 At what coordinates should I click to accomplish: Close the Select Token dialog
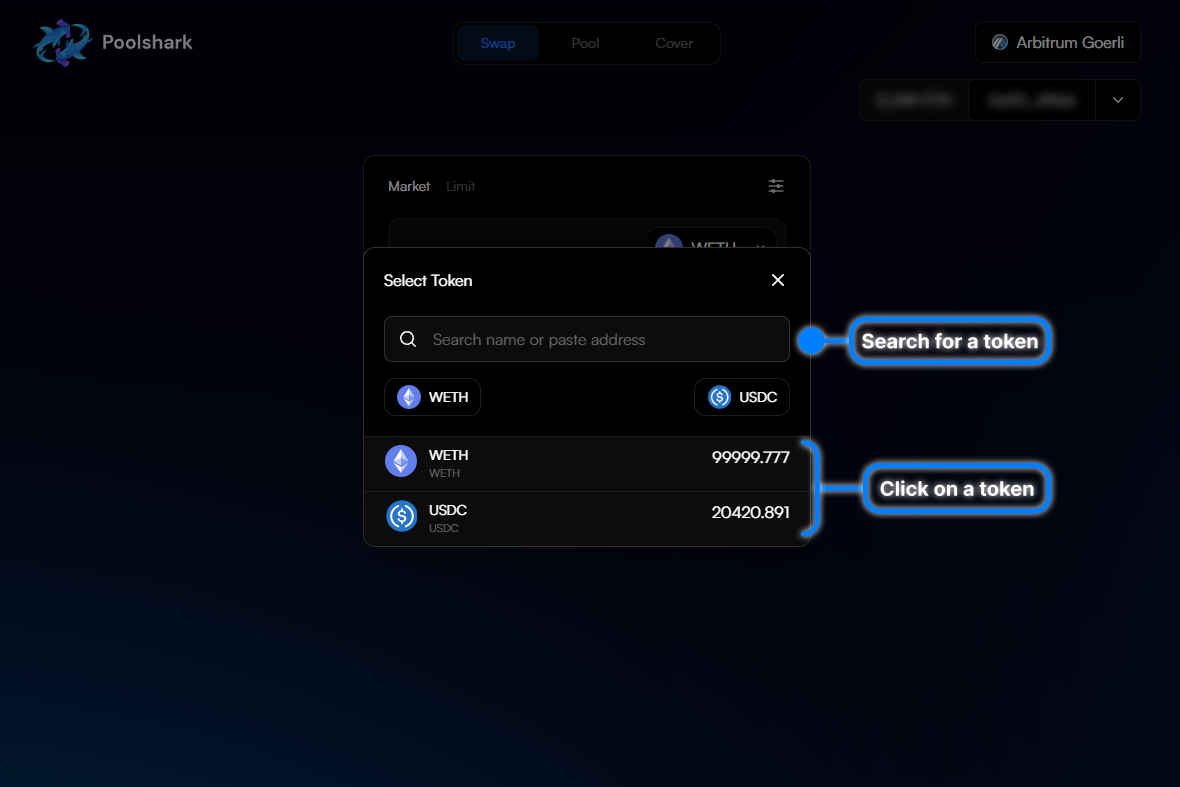tap(778, 280)
